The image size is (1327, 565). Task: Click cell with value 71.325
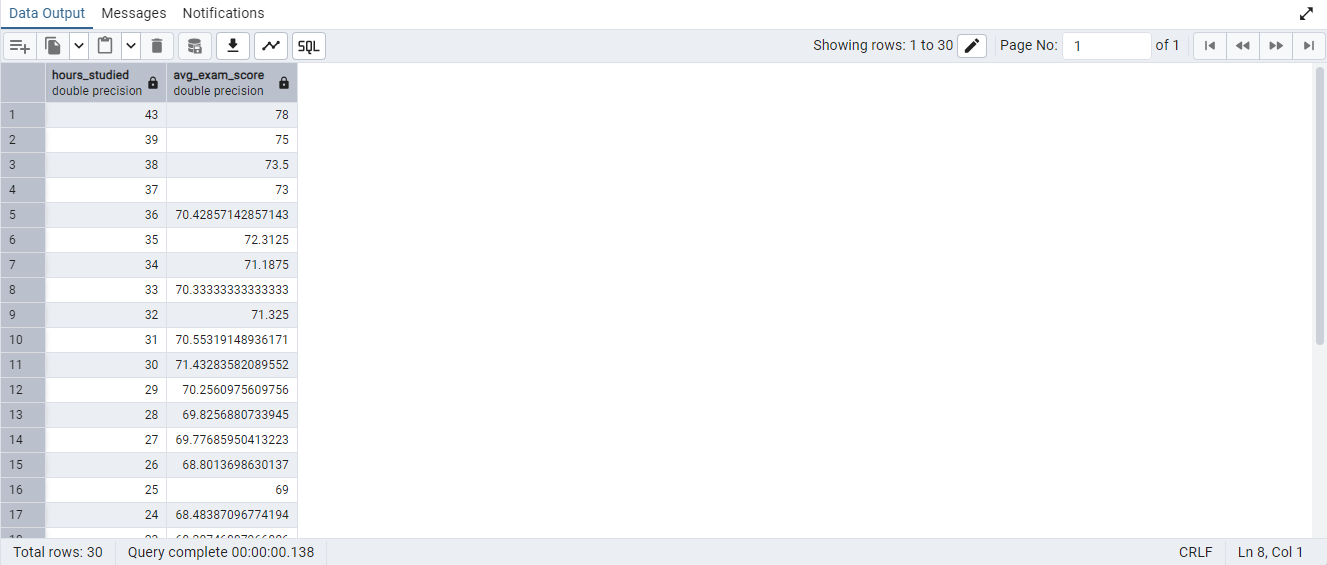click(232, 315)
